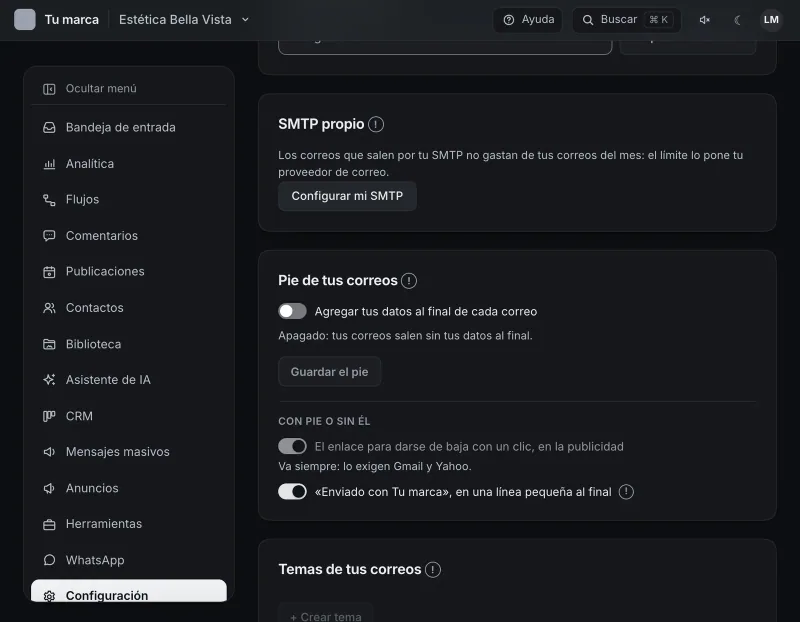Show info for Pie de tus correos
The height and width of the screenshot is (622, 800).
point(409,281)
